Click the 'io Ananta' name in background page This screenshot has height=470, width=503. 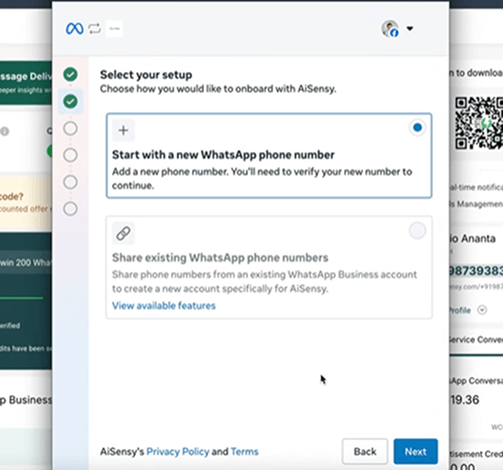click(473, 239)
